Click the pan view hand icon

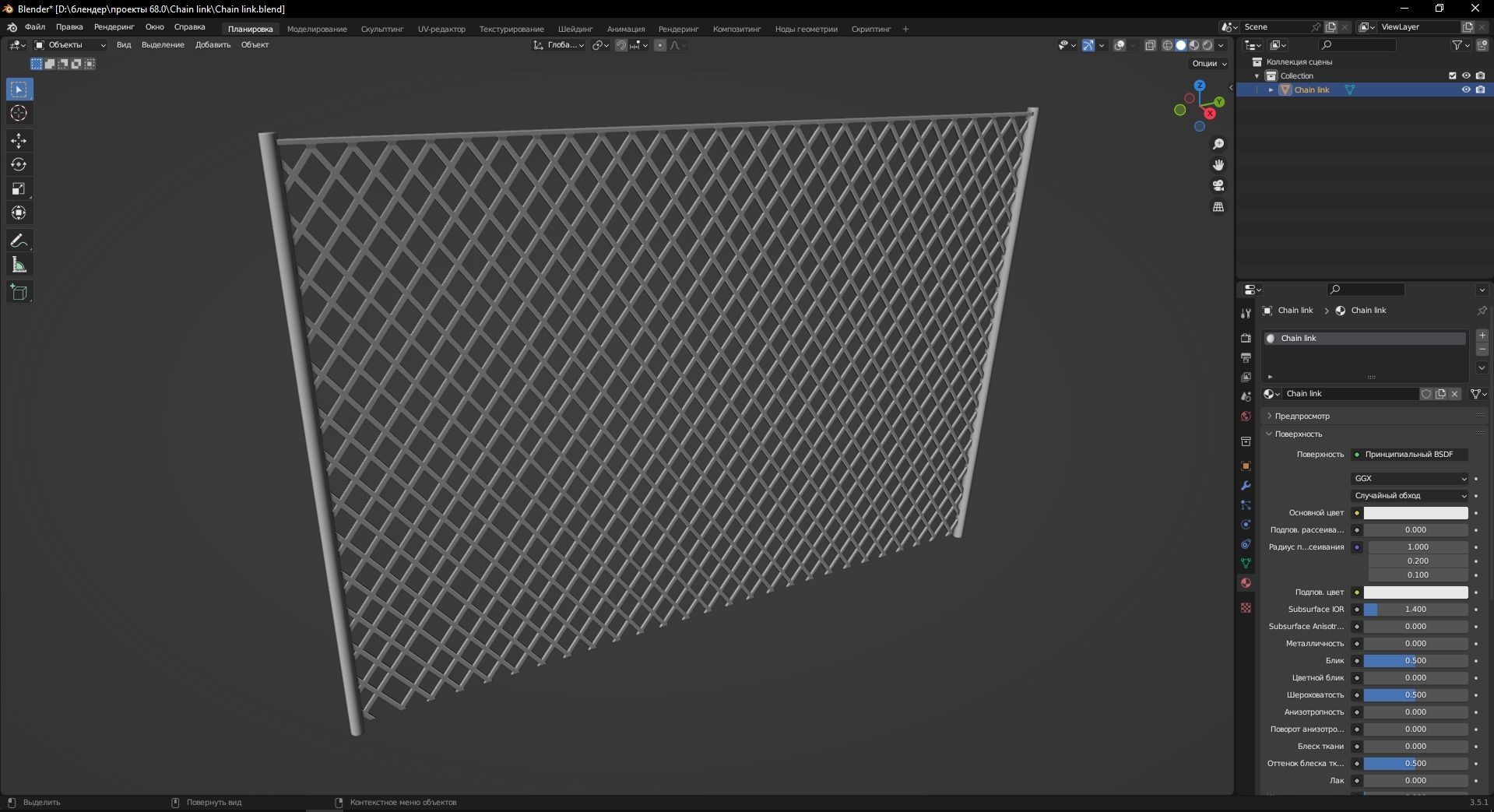[x=1218, y=165]
